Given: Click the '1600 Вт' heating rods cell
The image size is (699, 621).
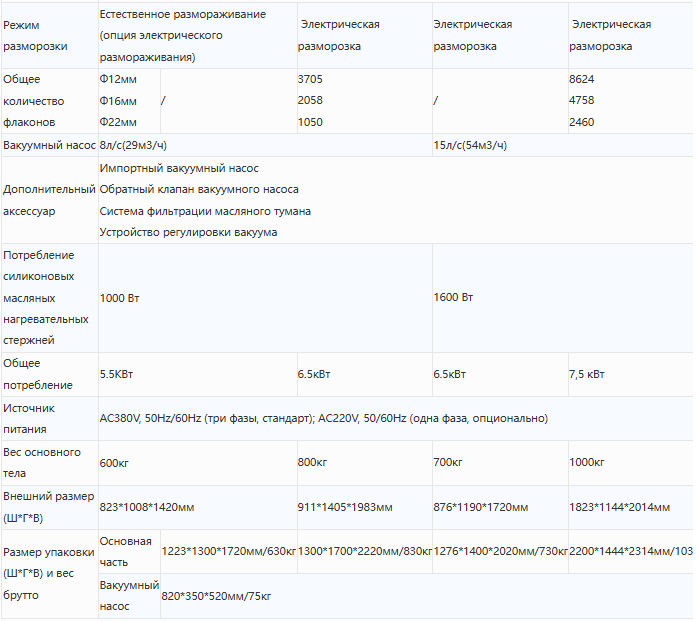Looking at the screenshot, I should [x=453, y=297].
